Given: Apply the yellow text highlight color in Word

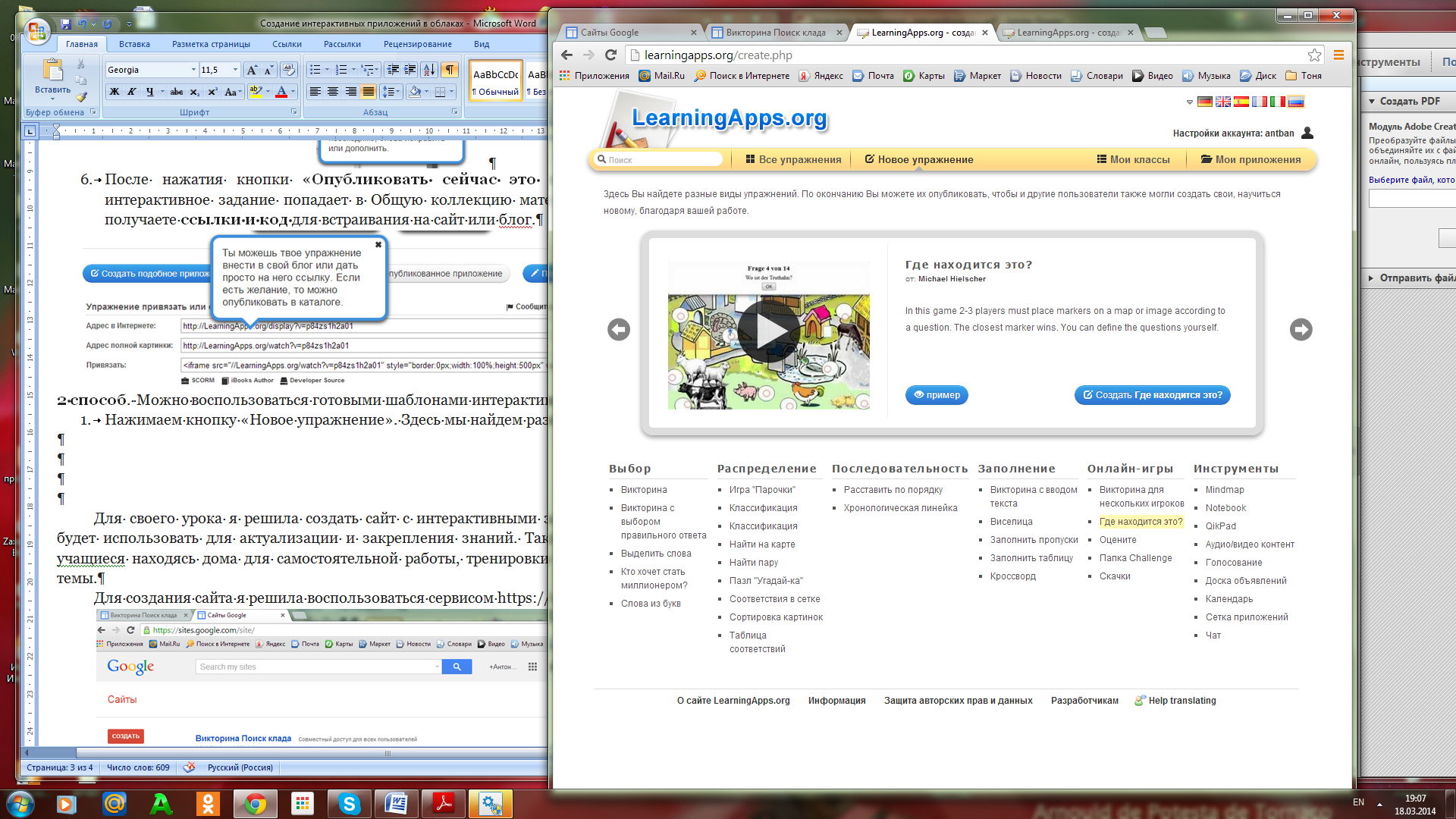Looking at the screenshot, I should pos(256,92).
